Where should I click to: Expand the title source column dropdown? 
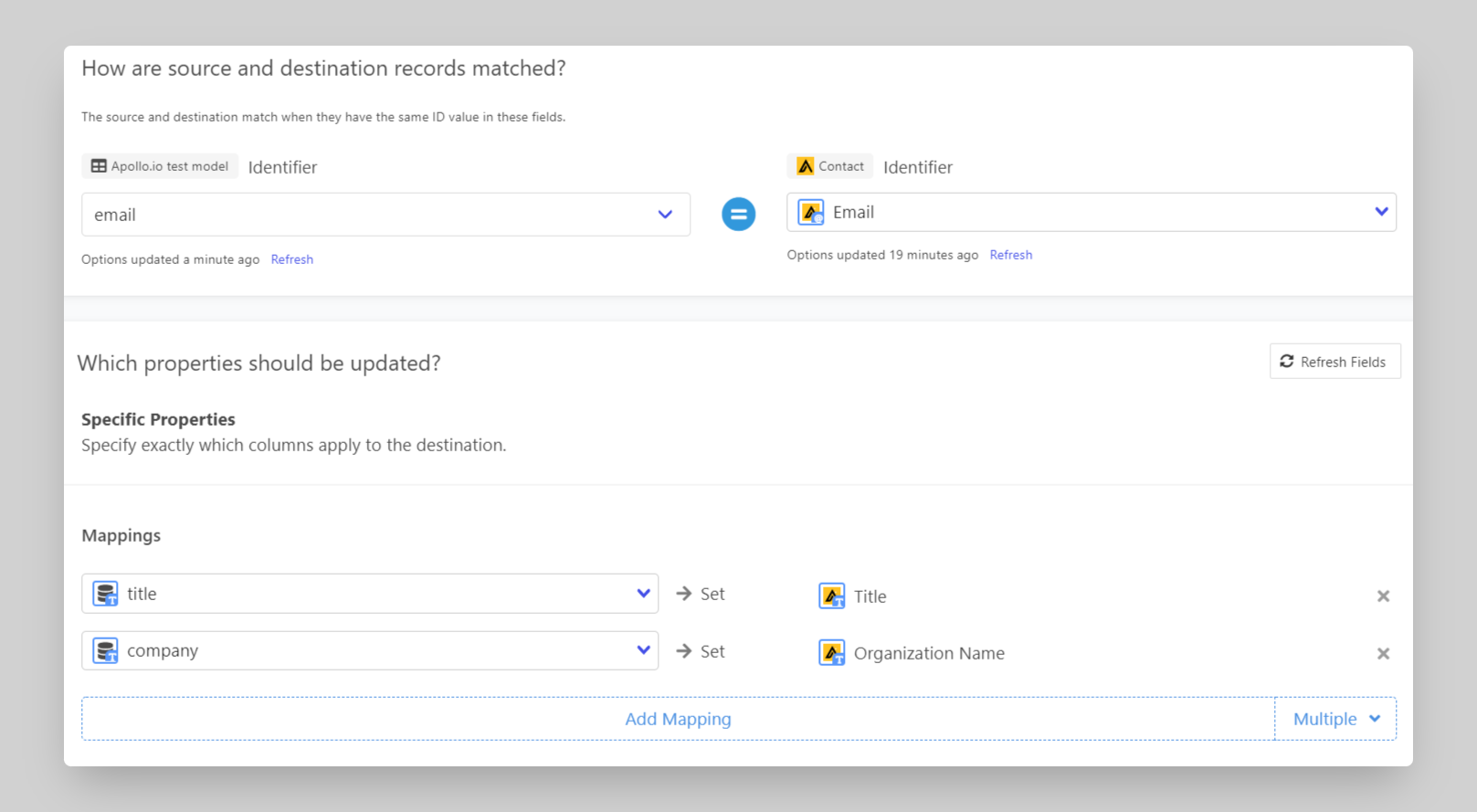[643, 594]
